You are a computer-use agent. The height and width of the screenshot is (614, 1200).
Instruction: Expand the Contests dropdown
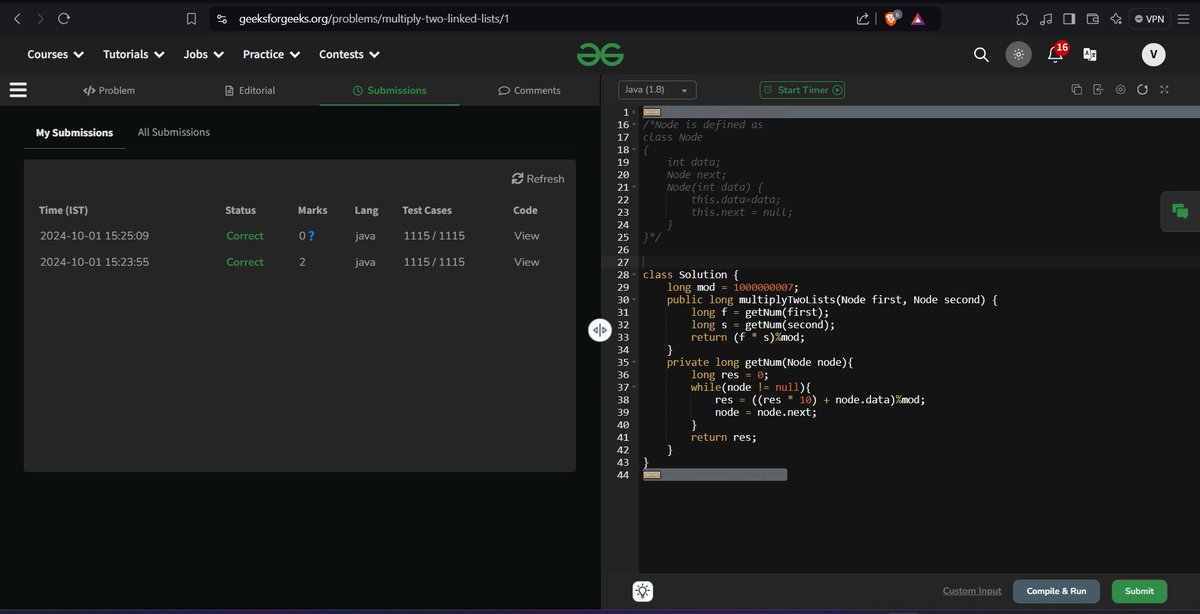coord(349,55)
